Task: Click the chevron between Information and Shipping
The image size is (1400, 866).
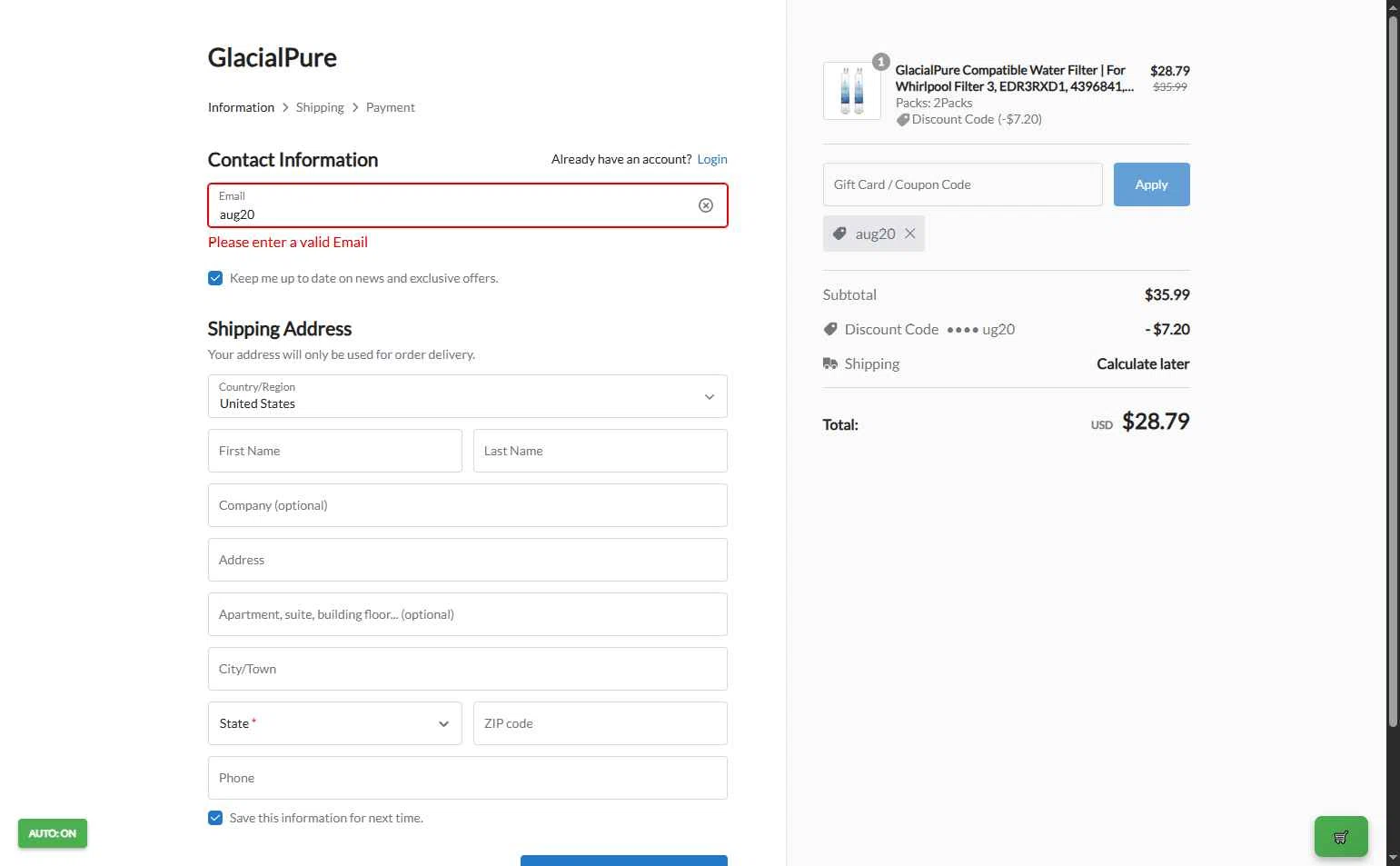Action: 285,107
